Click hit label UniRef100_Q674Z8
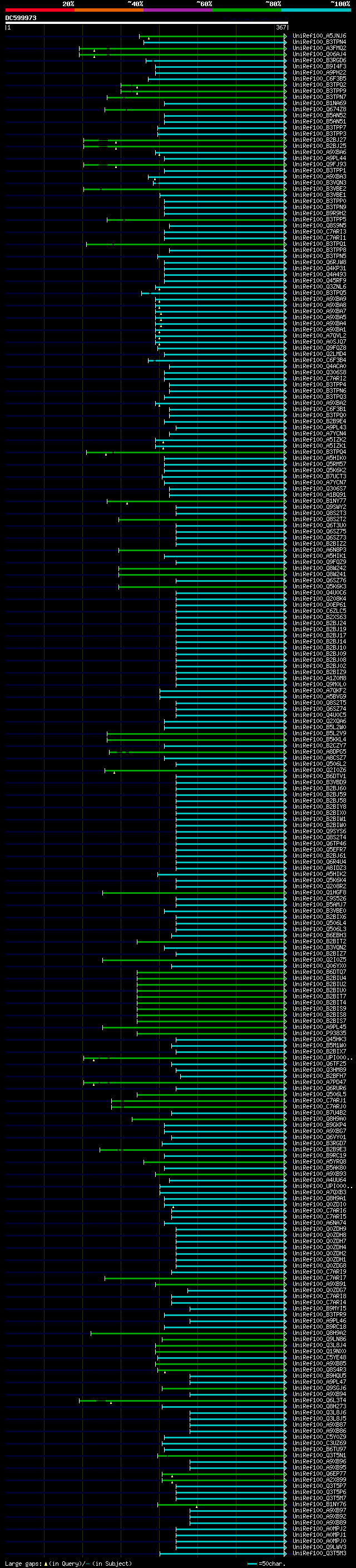The width and height of the screenshot is (356, 1568). [x=319, y=110]
